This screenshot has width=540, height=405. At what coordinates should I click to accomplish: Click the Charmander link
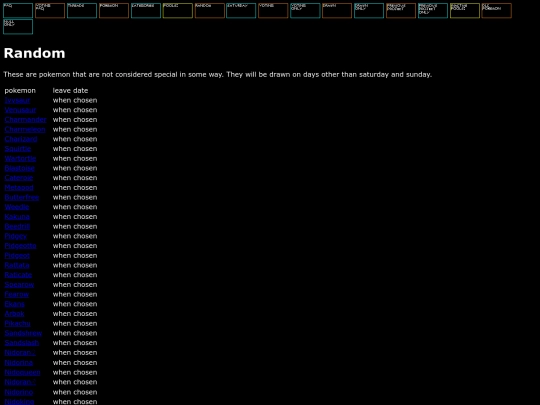25,120
